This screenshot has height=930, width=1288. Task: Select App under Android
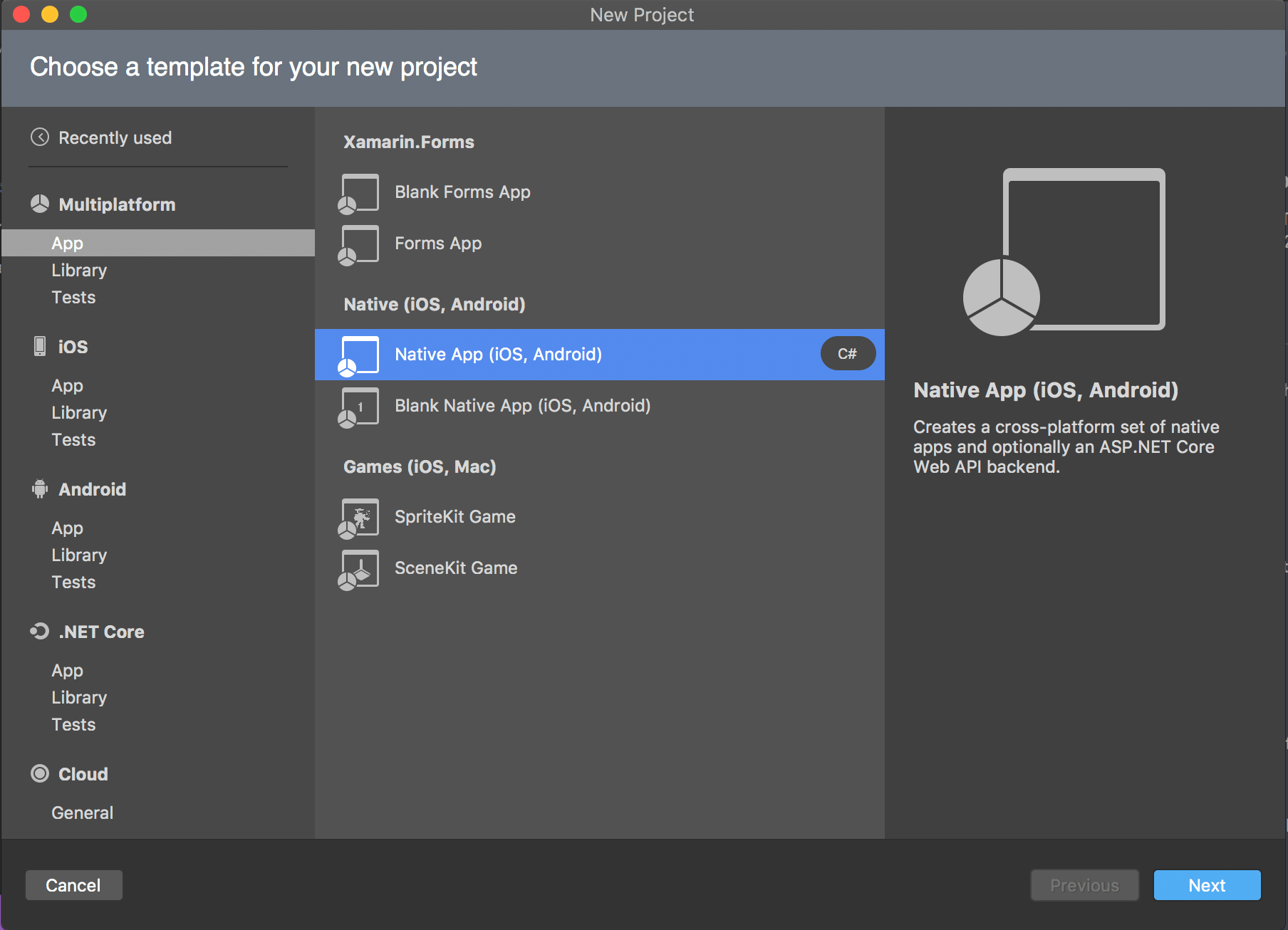point(67,528)
